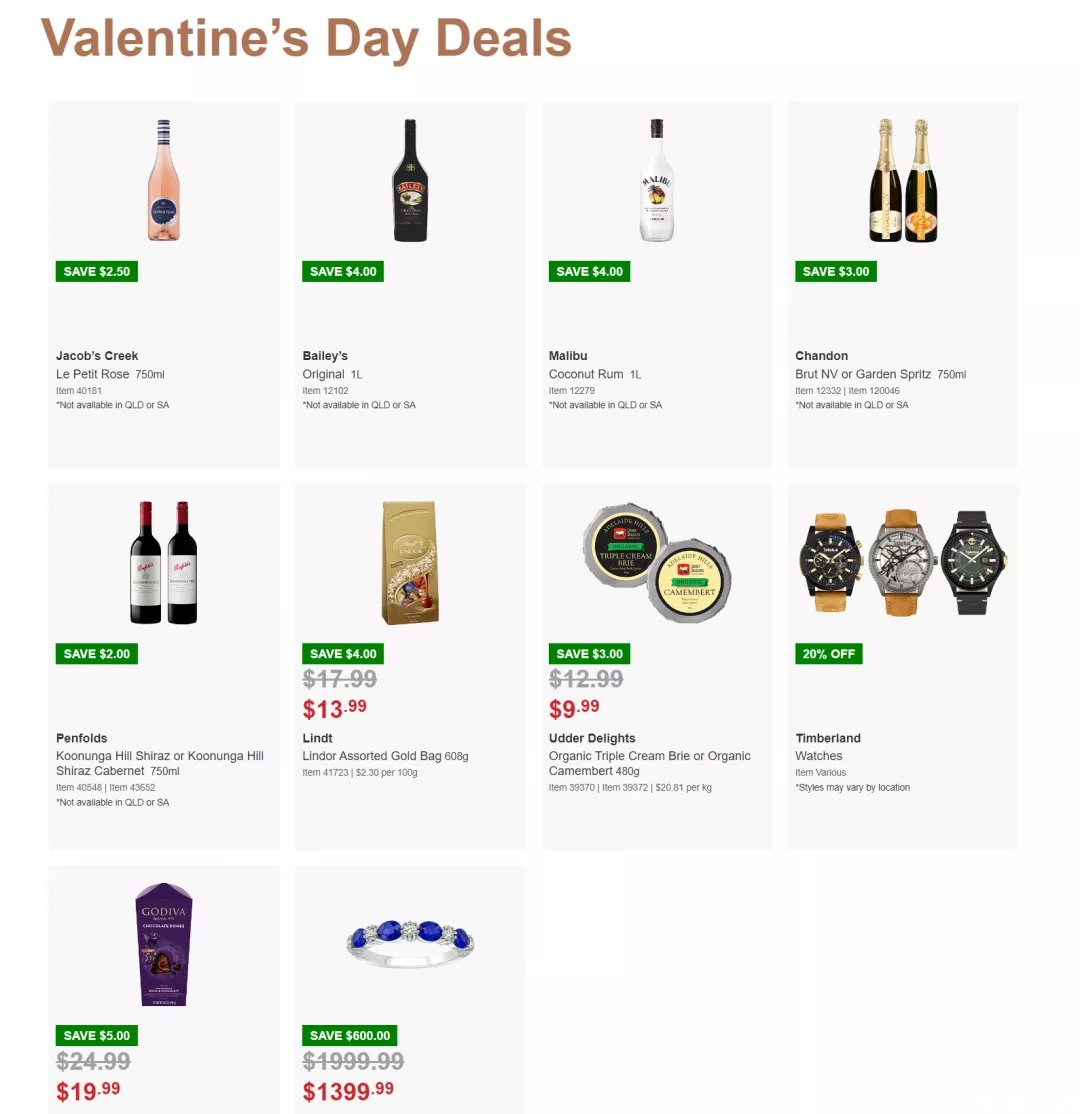Select the Malibu Coconut Rum bottle image
Image resolution: width=1080 pixels, height=1114 pixels.
point(657,180)
